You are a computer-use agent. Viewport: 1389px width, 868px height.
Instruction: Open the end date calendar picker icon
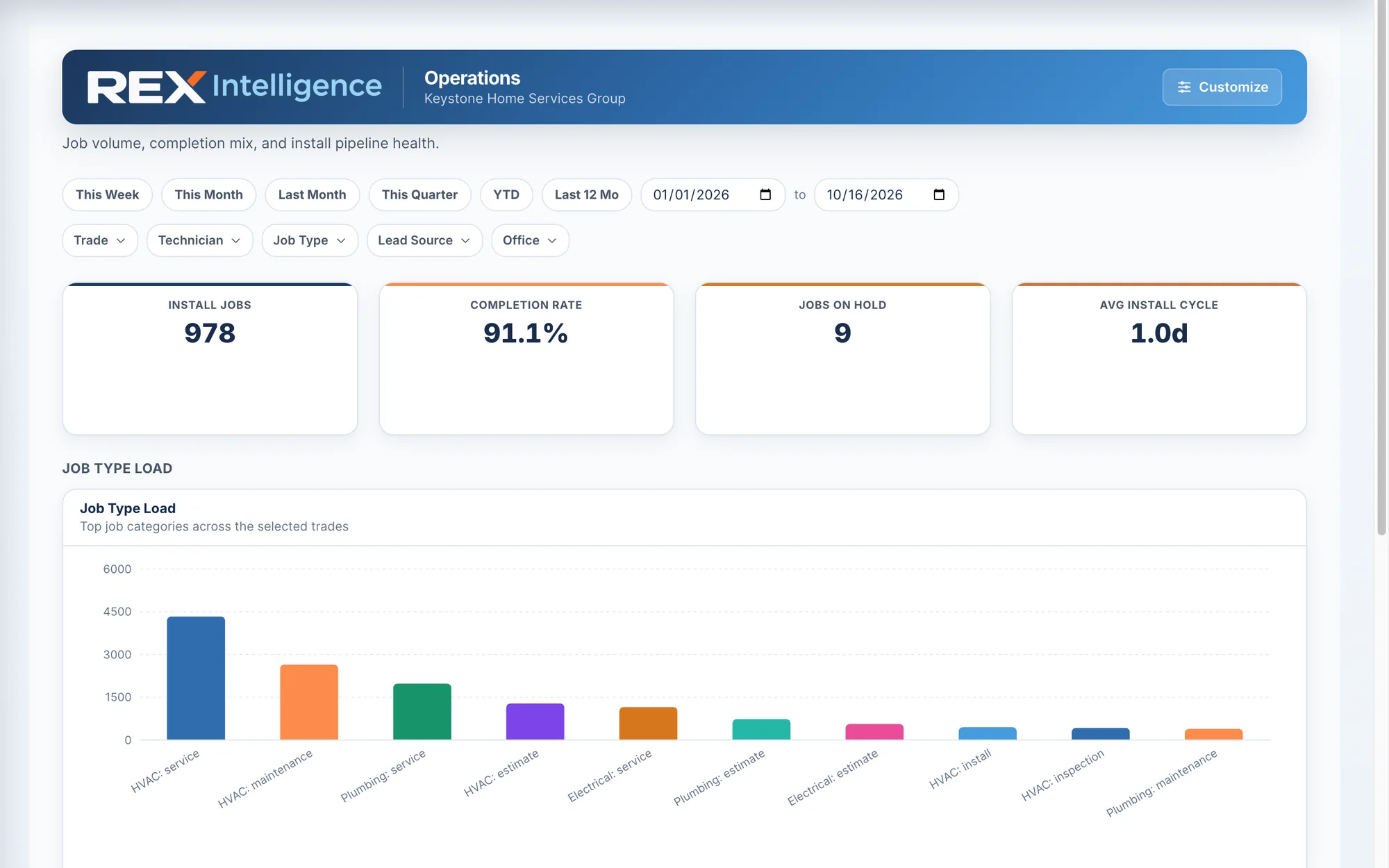[939, 194]
